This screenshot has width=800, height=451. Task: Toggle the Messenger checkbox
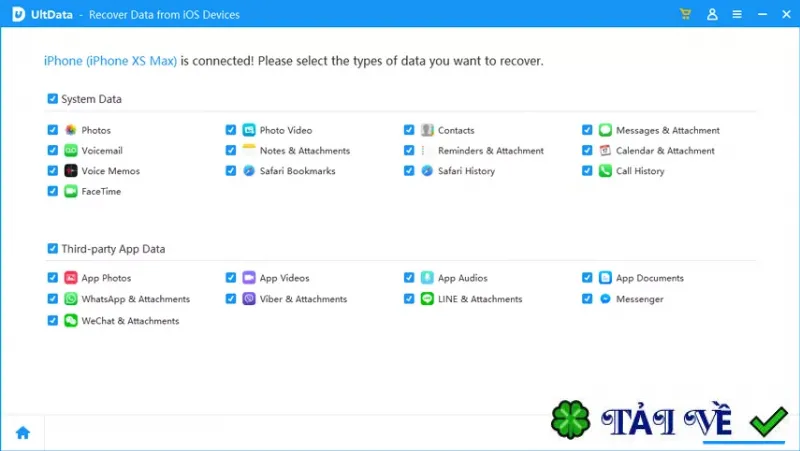[587, 298]
